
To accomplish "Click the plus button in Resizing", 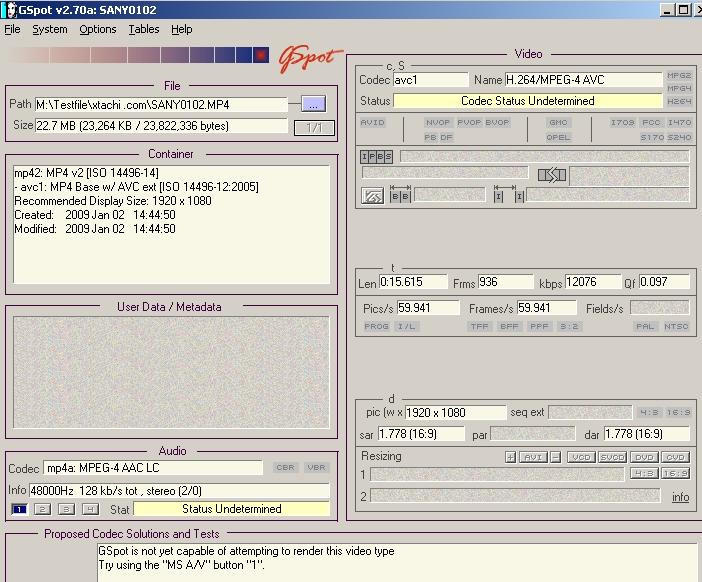I will click(510, 457).
